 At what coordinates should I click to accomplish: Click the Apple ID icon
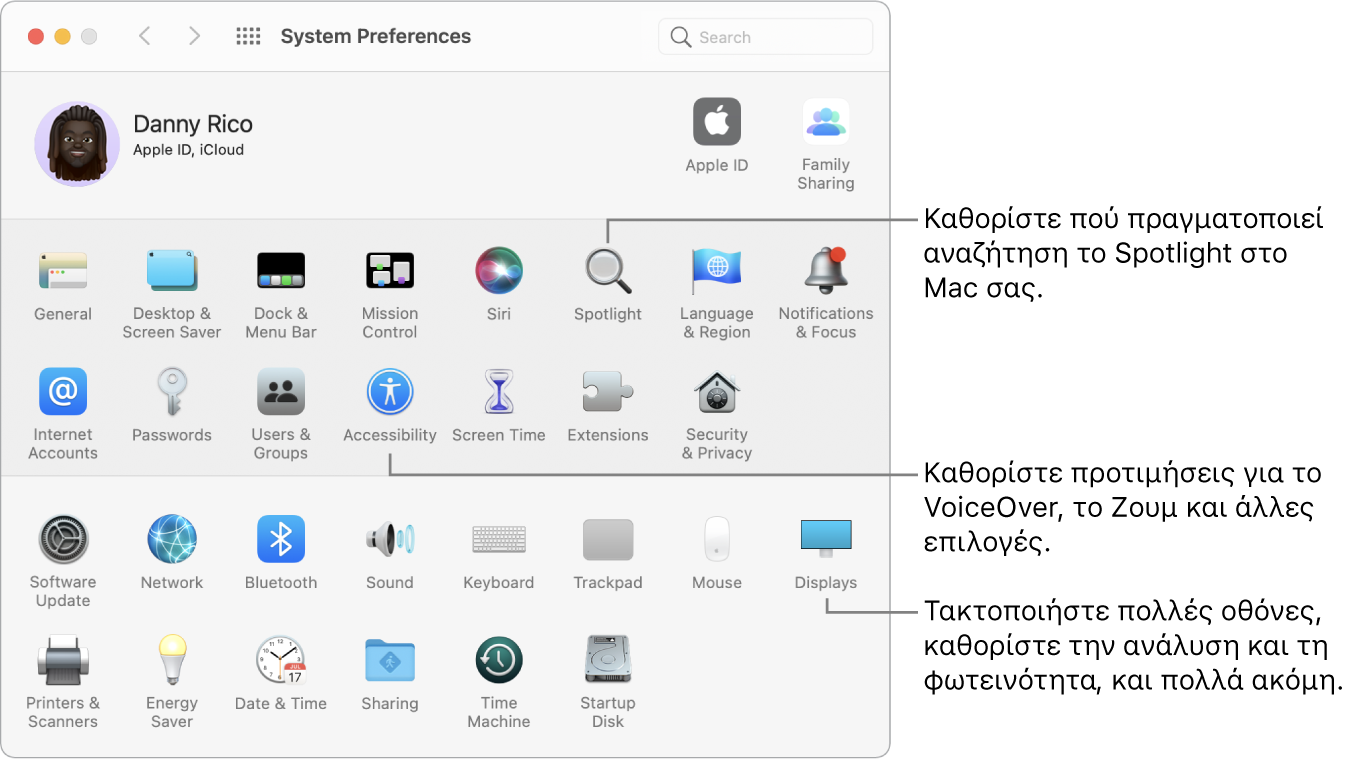[x=716, y=124]
